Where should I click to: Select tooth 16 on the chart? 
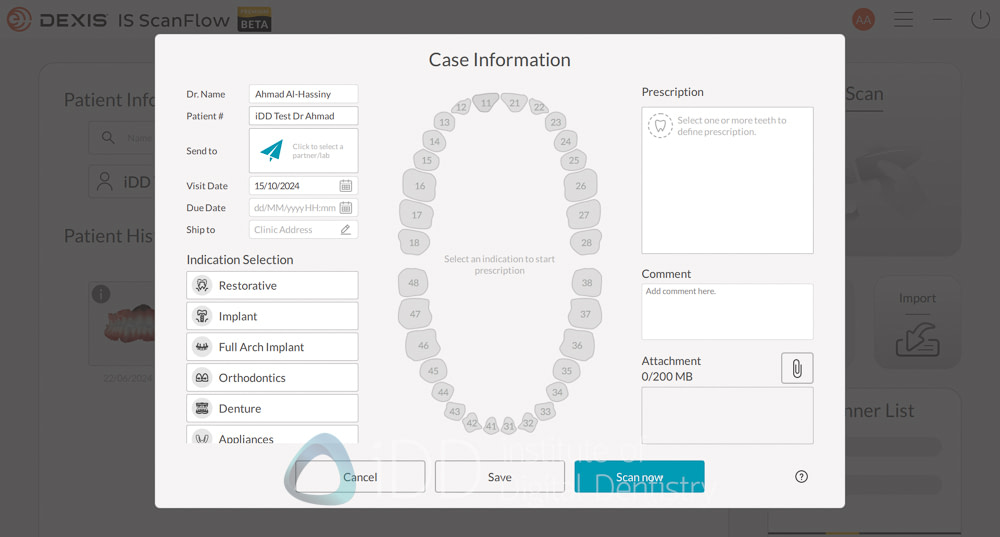coord(420,186)
